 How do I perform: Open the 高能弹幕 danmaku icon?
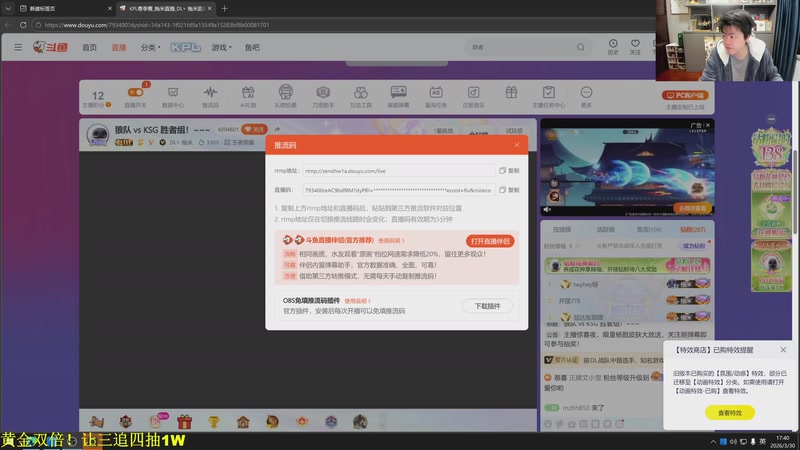(398, 96)
